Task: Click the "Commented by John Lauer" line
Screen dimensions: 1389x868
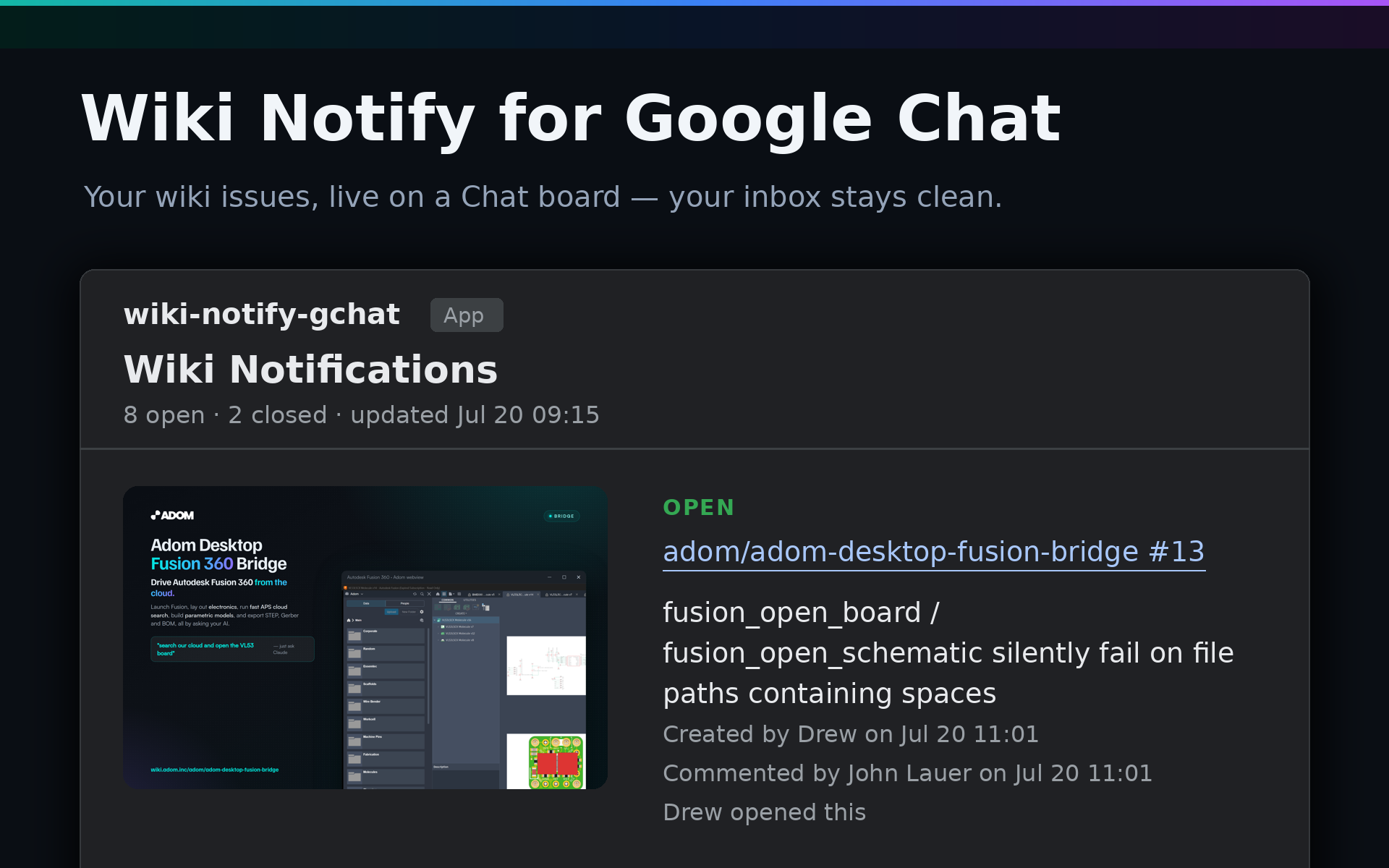Action: 907,773
